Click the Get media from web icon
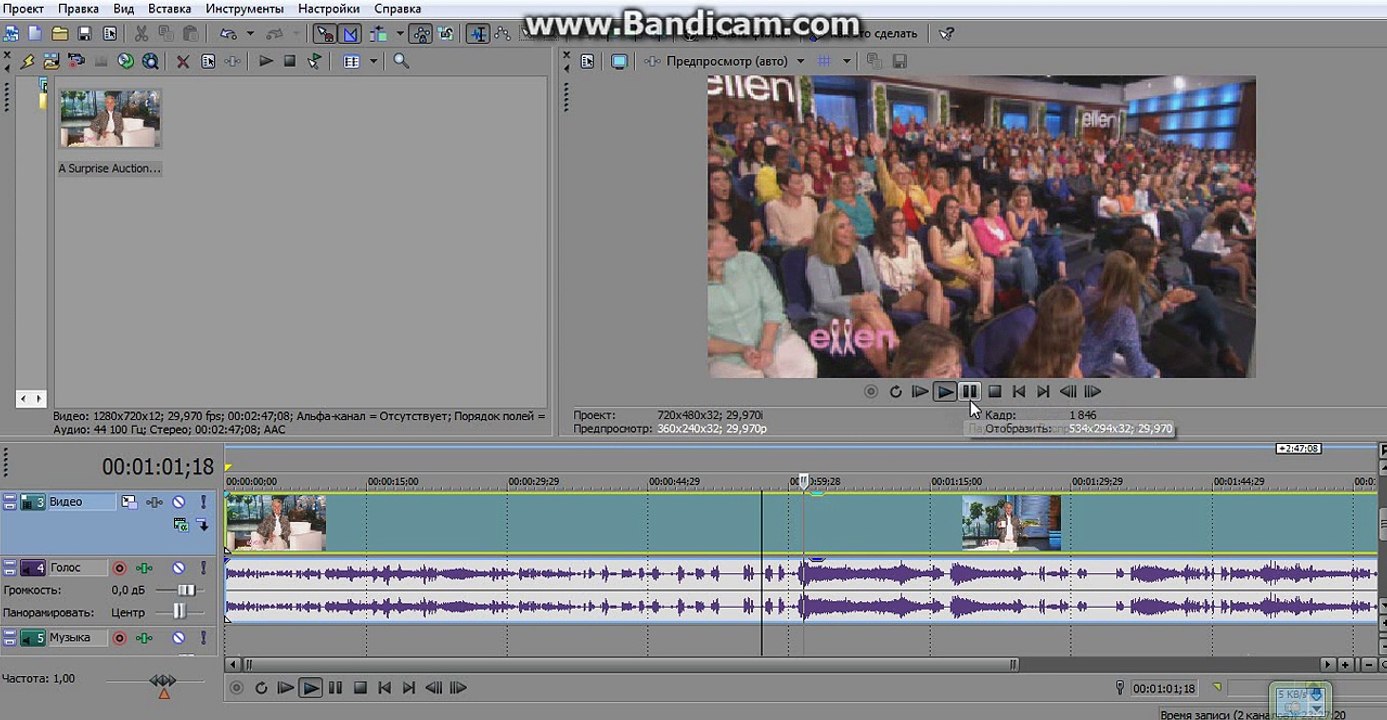This screenshot has height=720, width=1387. (150, 61)
